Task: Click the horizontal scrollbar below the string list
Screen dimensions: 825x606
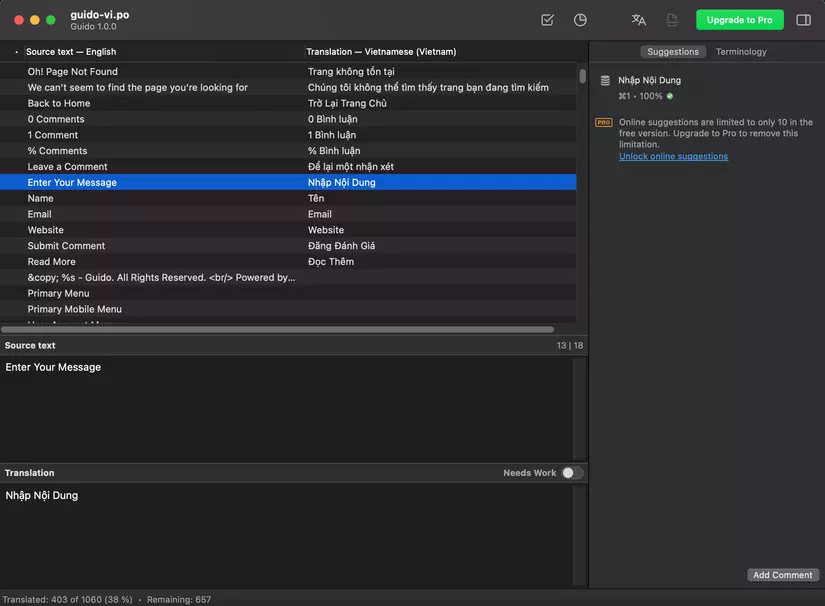Action: [277, 329]
